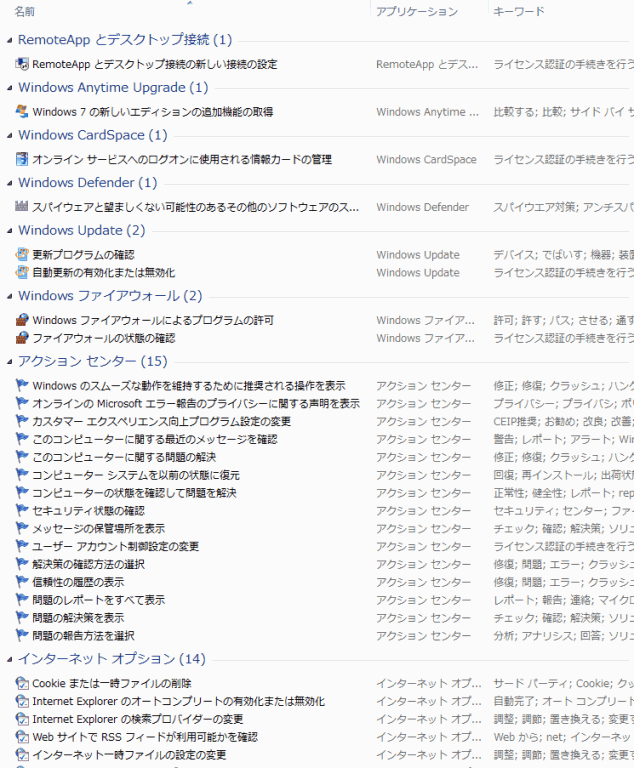The height and width of the screenshot is (768, 634).
Task: Click the icon beside RemoteApp とデスクトップ接続の新しい接続の設定
Action: tap(22, 64)
